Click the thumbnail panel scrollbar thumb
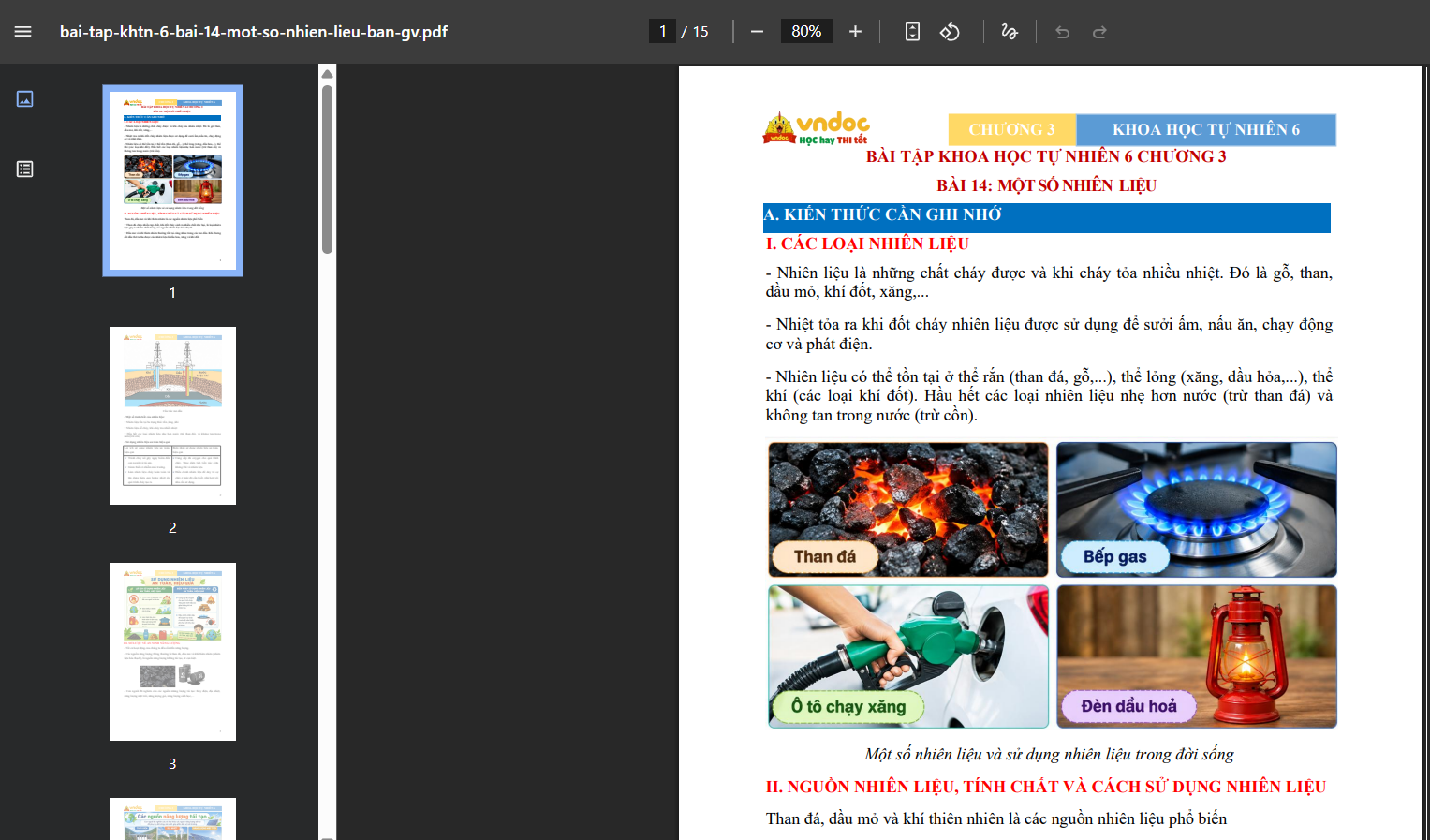The width and height of the screenshot is (1430, 840). click(x=327, y=169)
